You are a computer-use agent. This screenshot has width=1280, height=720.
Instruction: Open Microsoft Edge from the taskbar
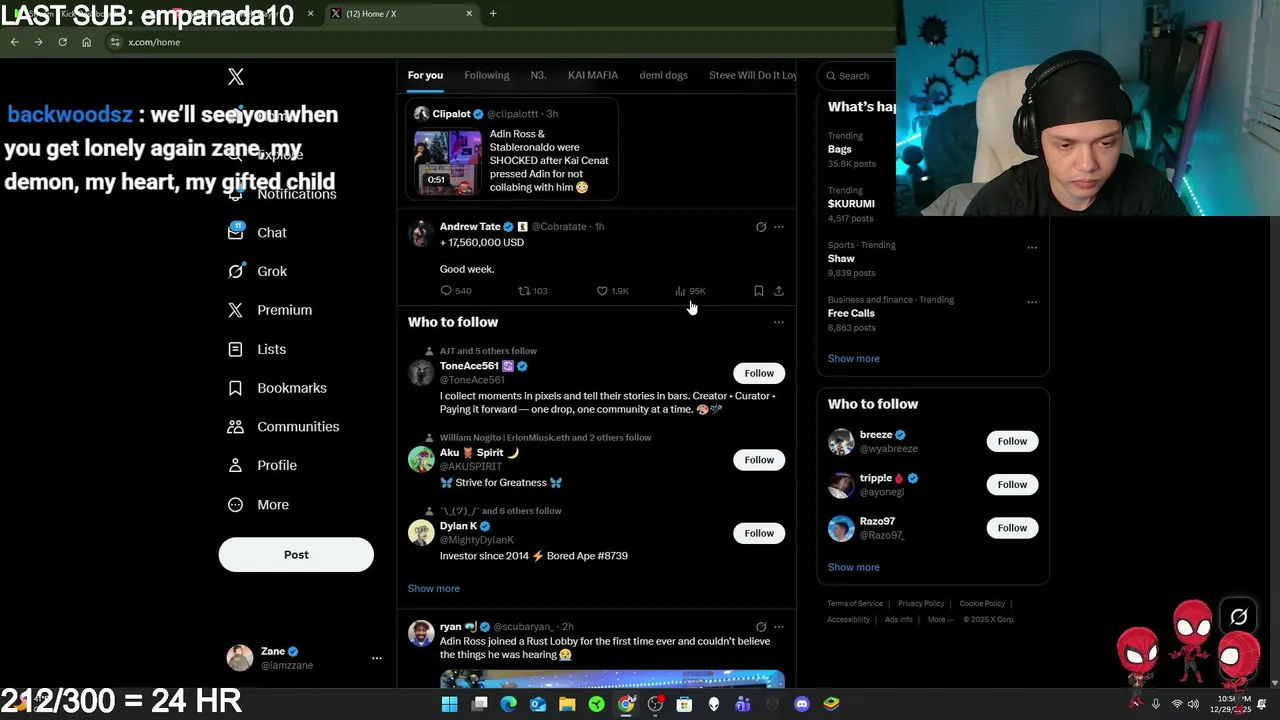pyautogui.click(x=508, y=704)
